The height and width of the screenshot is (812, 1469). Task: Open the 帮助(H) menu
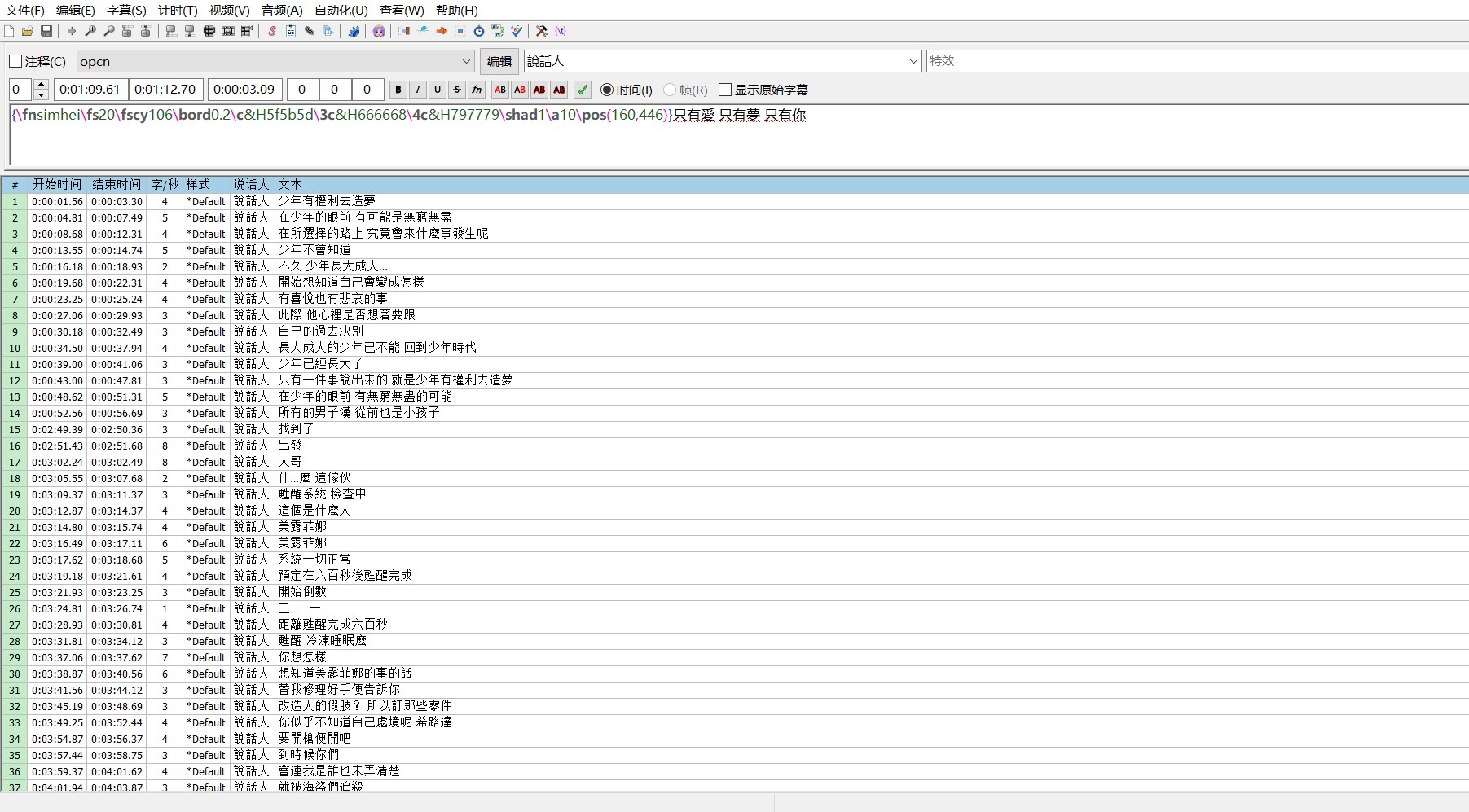click(x=457, y=11)
